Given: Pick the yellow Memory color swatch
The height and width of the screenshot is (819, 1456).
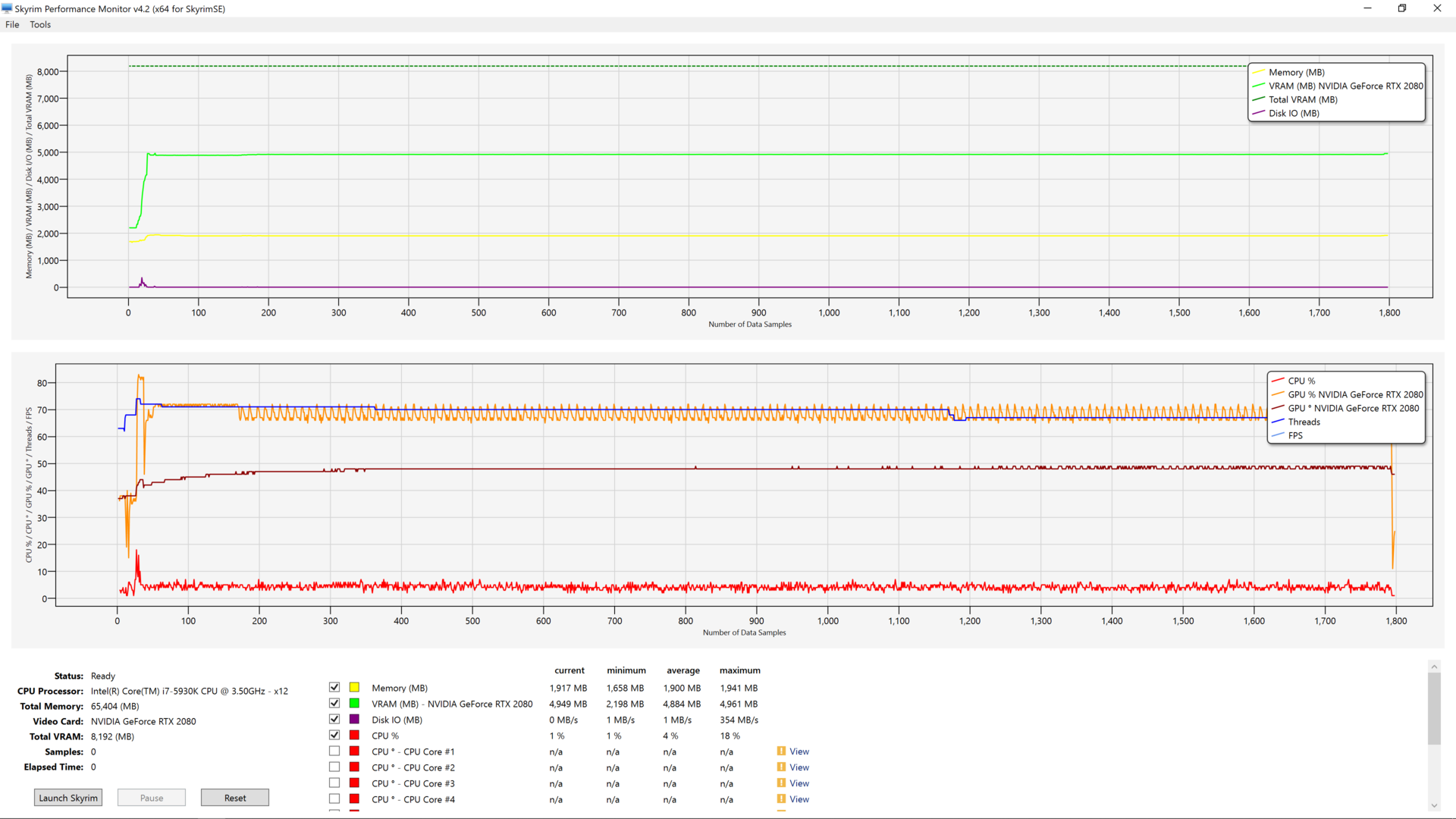Looking at the screenshot, I should click(354, 687).
